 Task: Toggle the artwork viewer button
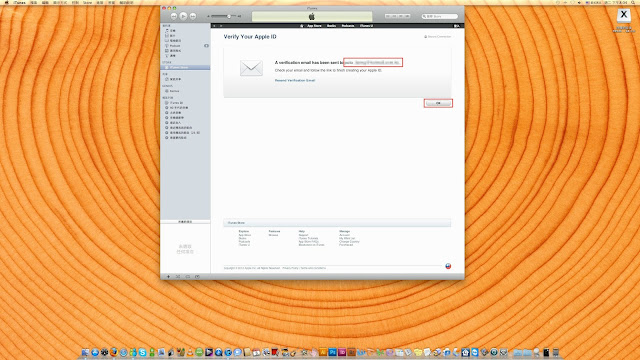coord(197,277)
